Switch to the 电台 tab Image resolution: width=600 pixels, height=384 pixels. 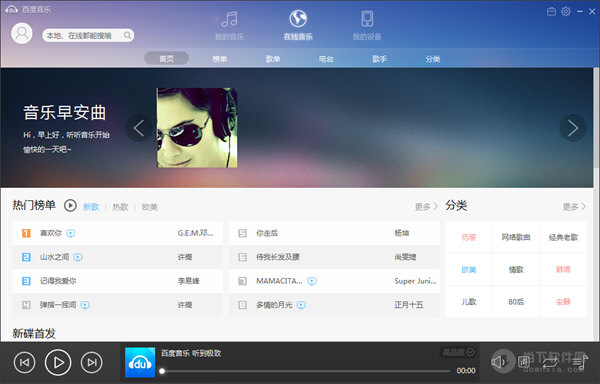pos(326,59)
